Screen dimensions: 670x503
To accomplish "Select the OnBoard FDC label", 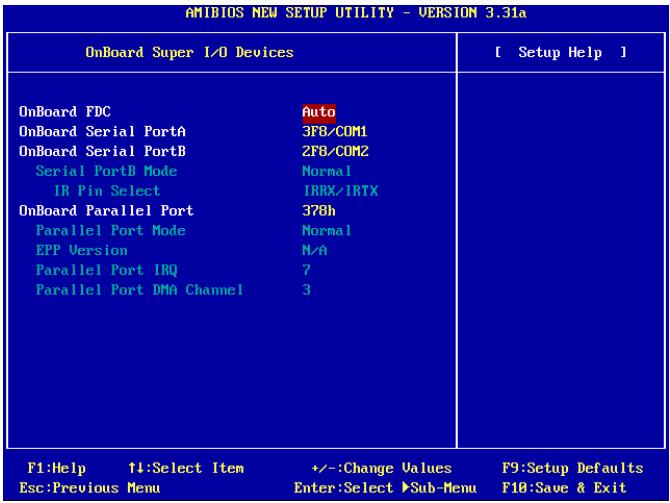I will [65, 112].
